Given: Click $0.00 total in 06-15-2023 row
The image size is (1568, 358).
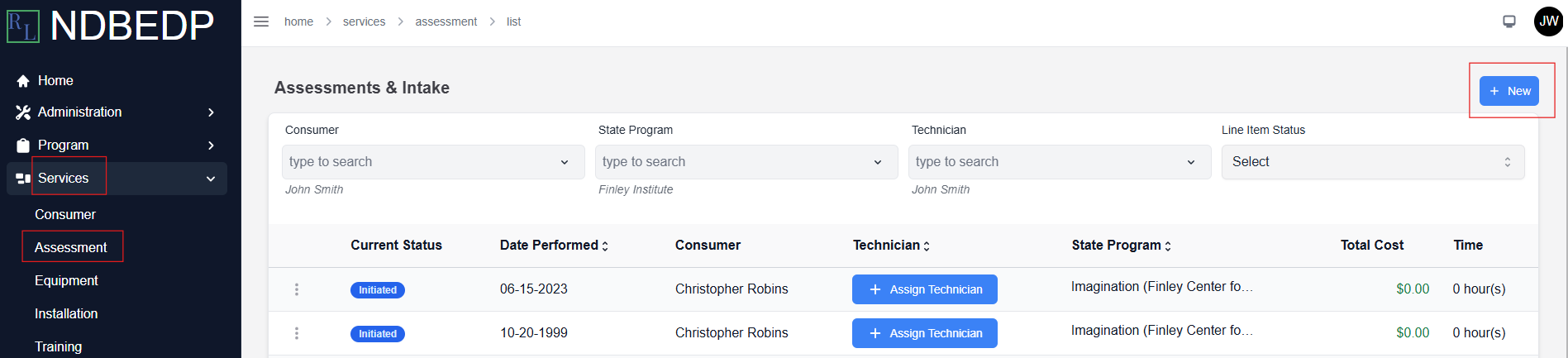Looking at the screenshot, I should pyautogui.click(x=1413, y=289).
